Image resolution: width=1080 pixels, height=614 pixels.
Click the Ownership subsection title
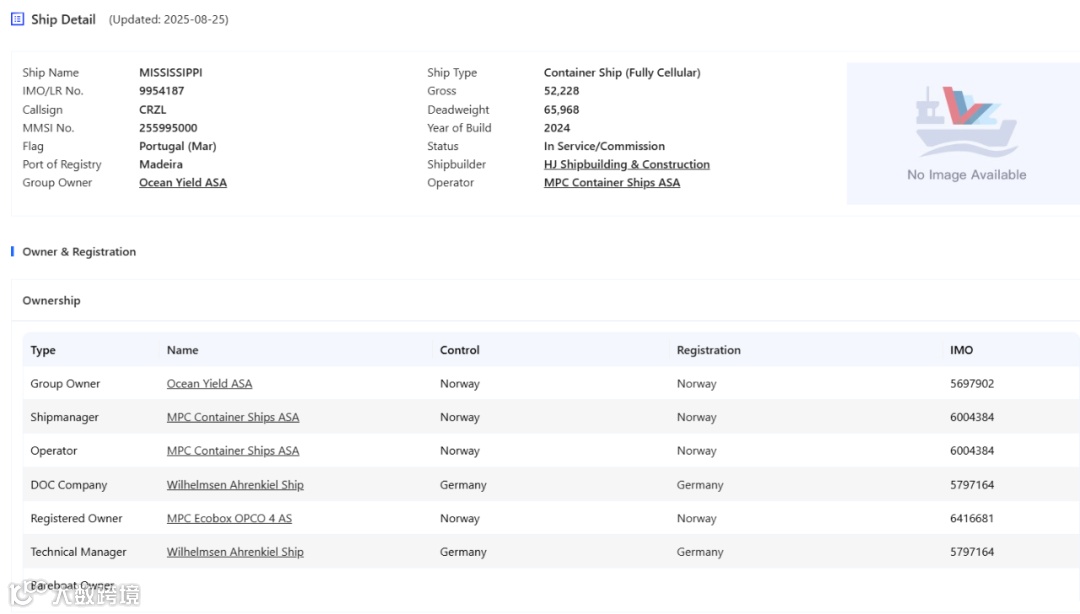tap(52, 301)
